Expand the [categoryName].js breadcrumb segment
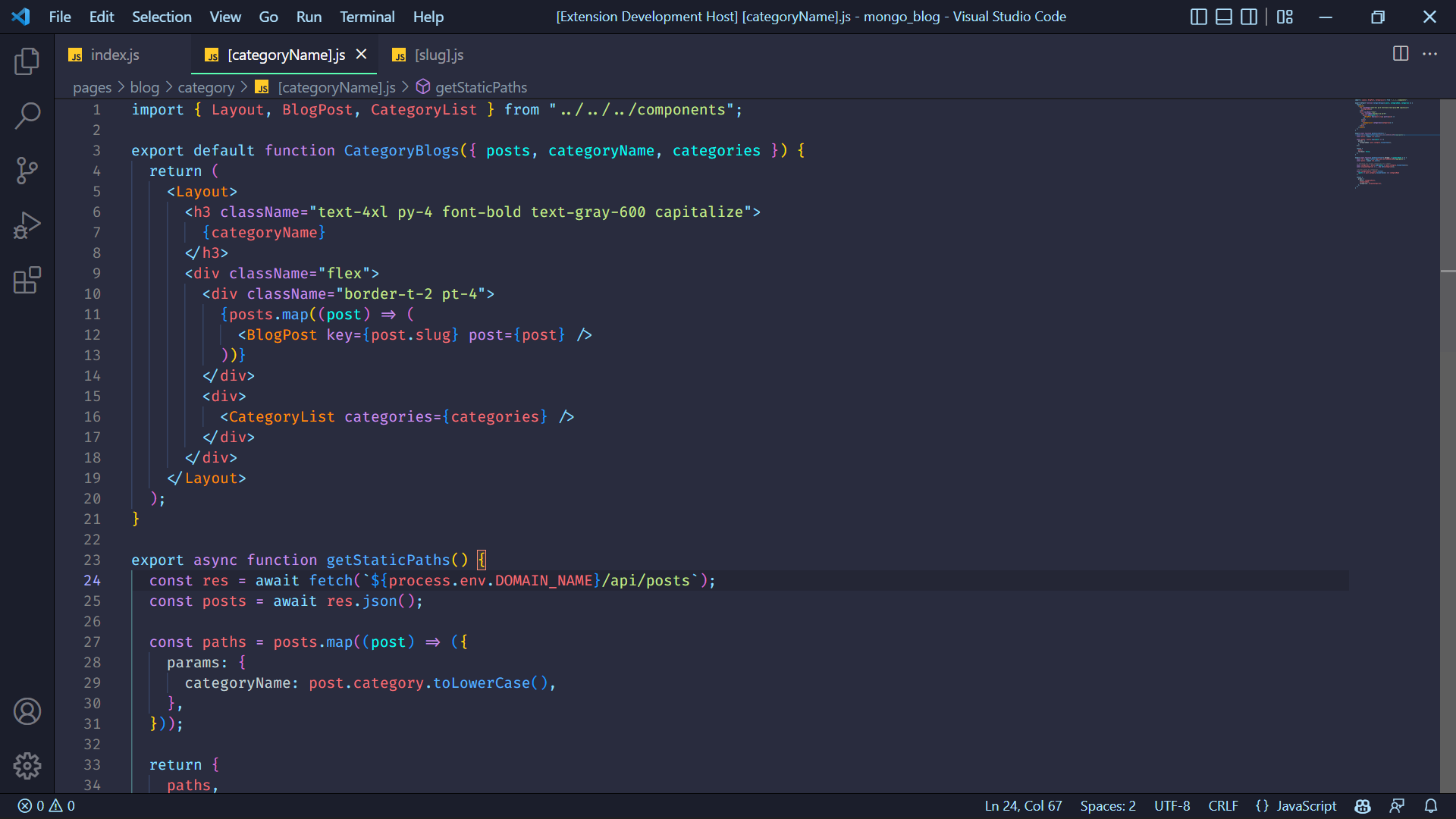 point(336,87)
